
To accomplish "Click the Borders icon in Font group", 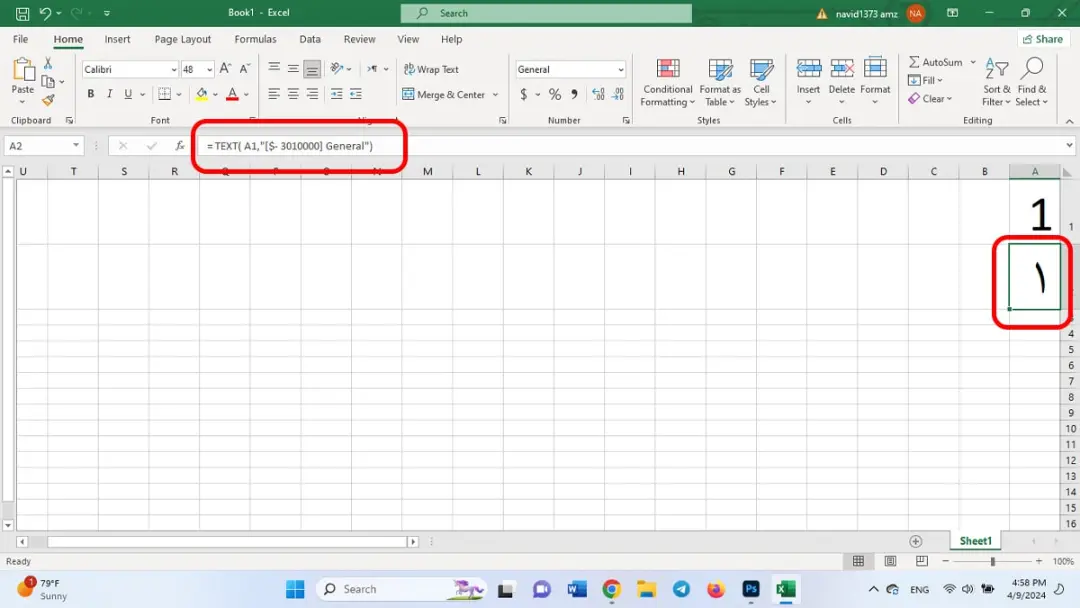I will click(x=164, y=94).
